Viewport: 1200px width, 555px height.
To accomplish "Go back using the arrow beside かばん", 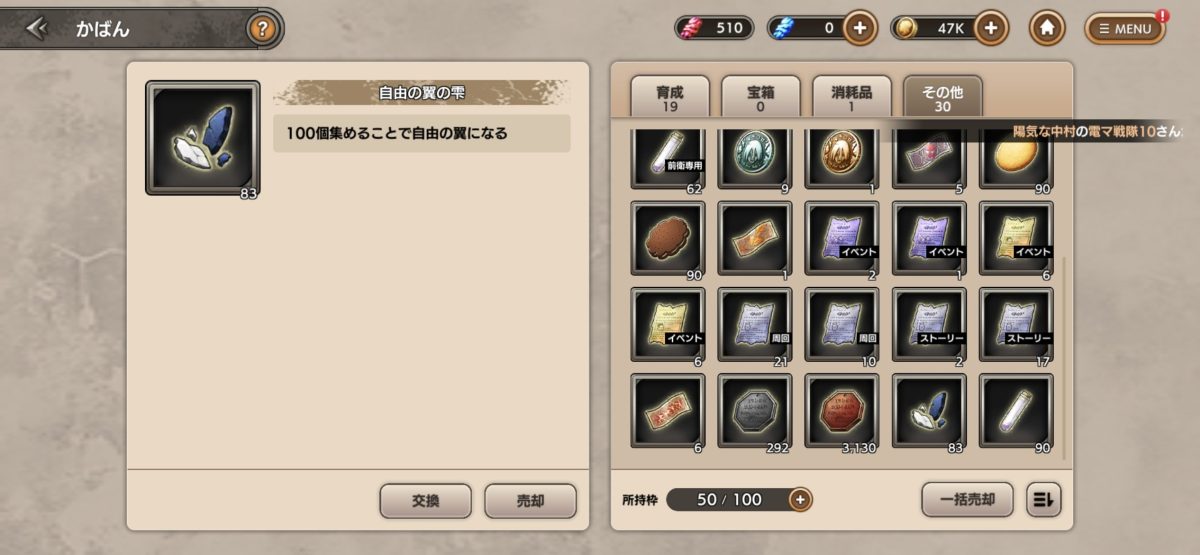I will tap(36, 28).
